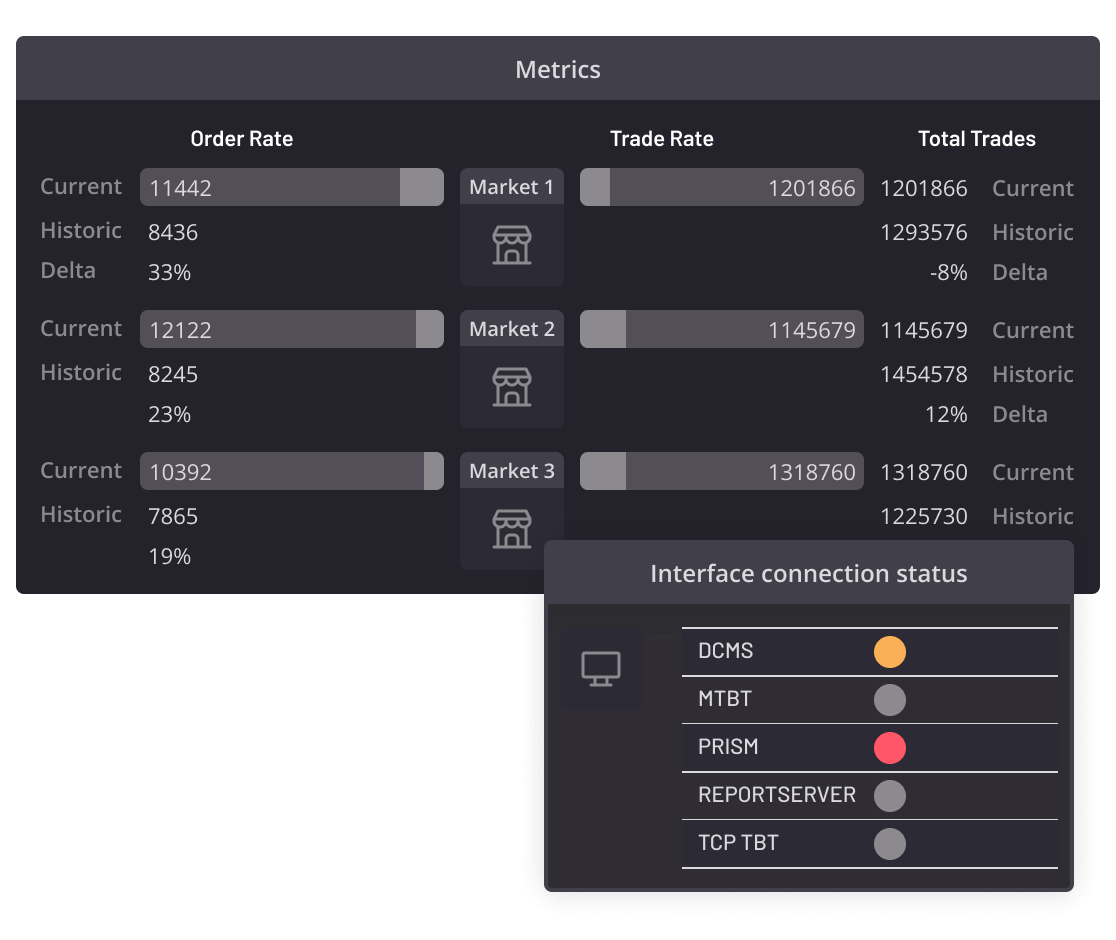Click the TCP TBT status indicator
The height and width of the screenshot is (940, 1116).
coord(890,843)
